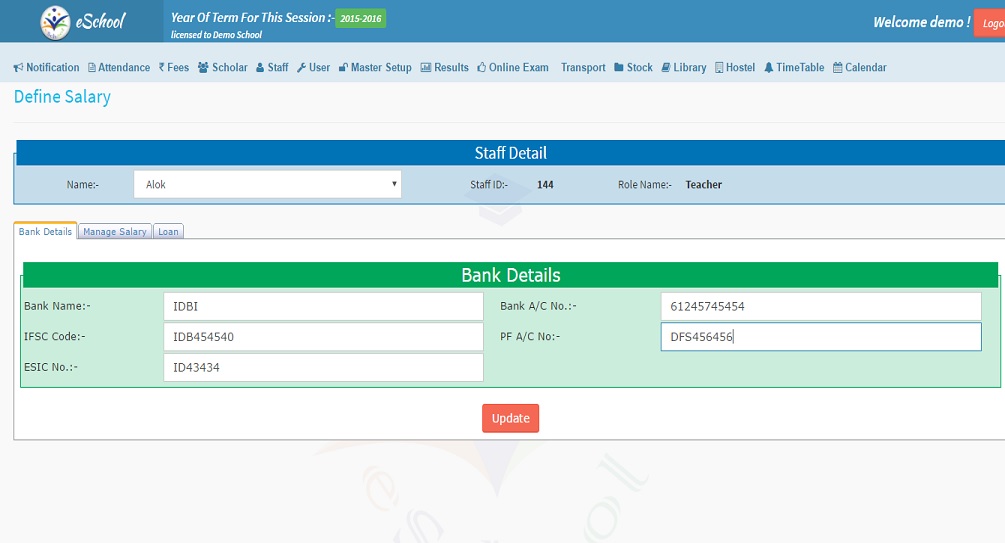Open Calendar via the calendar icon
The width and height of the screenshot is (1005, 543).
(x=838, y=68)
